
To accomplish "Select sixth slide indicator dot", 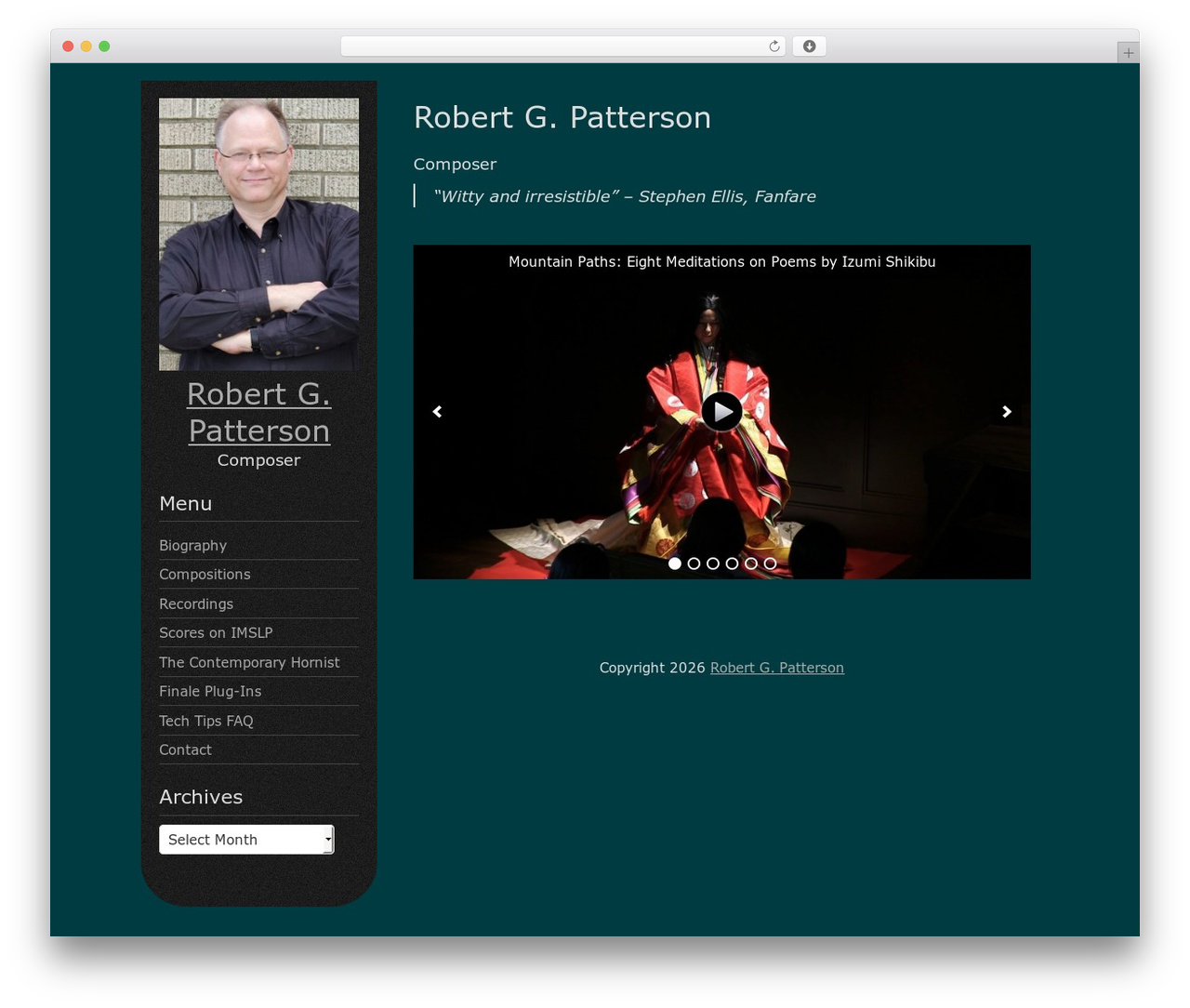I will pos(770,564).
